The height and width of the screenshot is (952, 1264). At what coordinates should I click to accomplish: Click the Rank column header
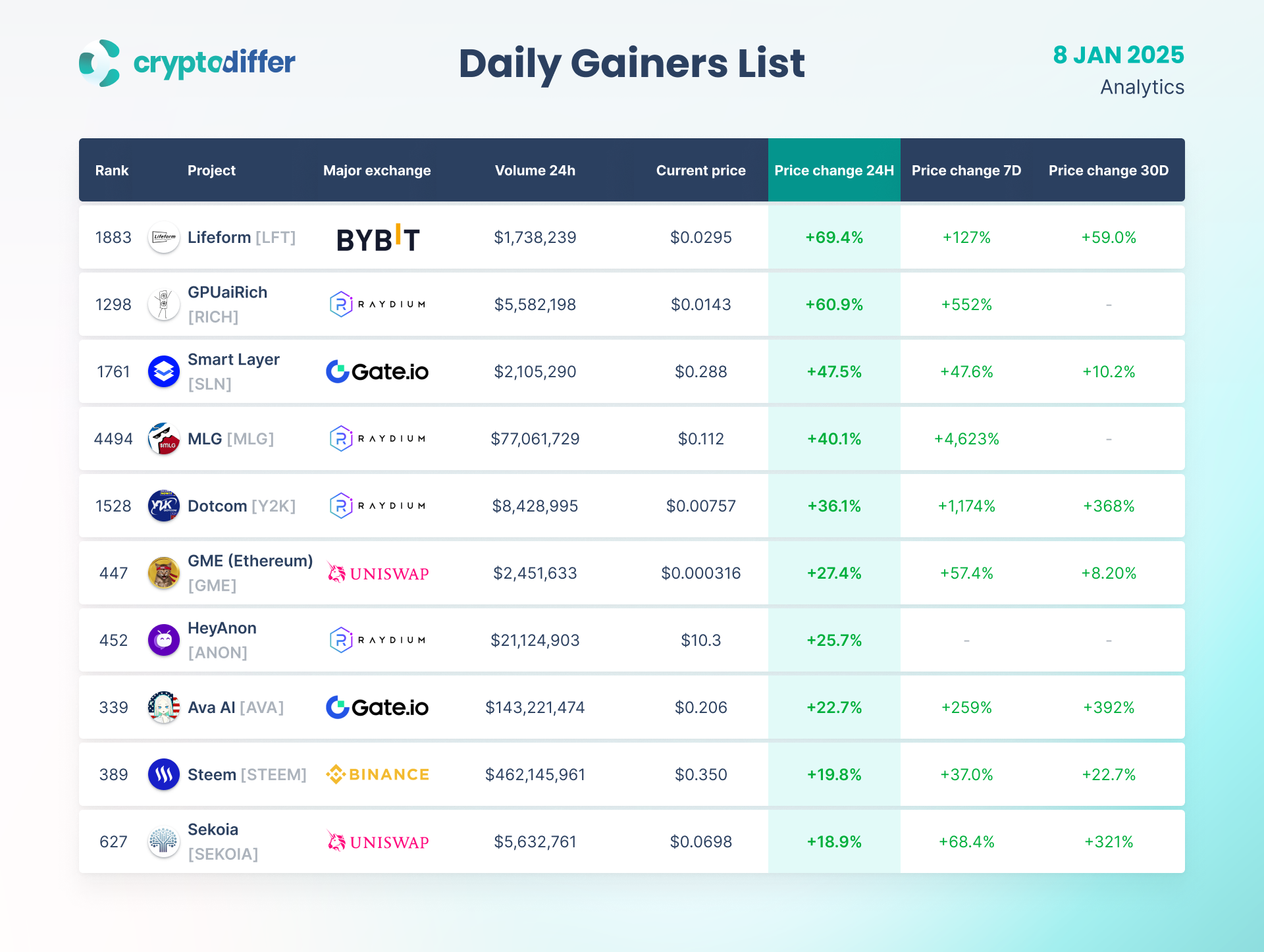[x=112, y=171]
